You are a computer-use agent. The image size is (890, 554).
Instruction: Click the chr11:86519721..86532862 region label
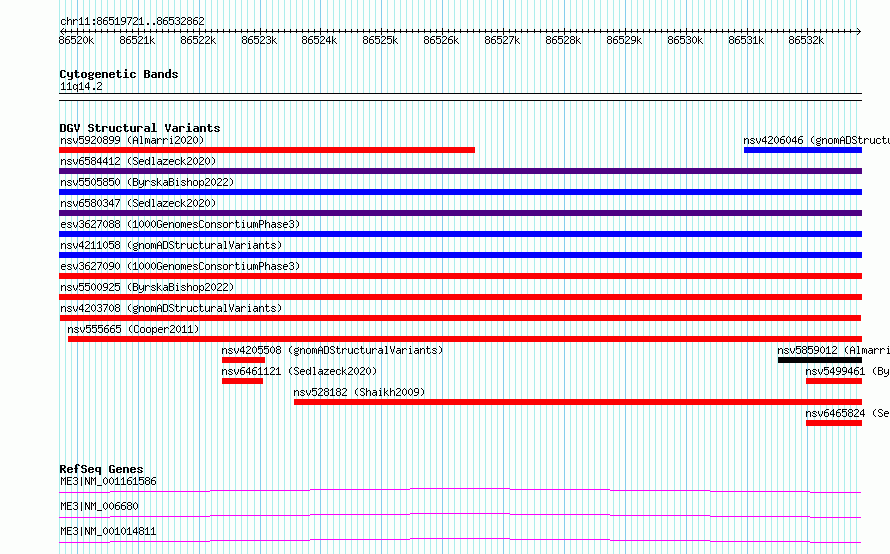pos(132,22)
